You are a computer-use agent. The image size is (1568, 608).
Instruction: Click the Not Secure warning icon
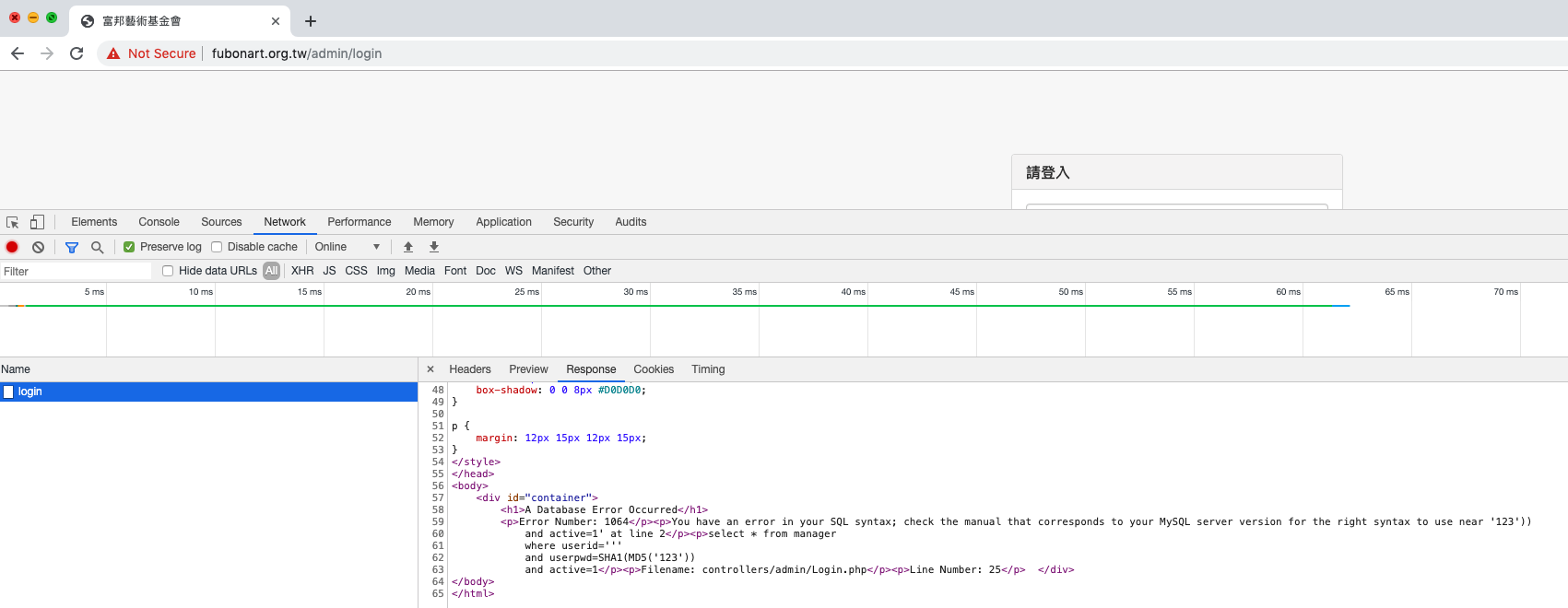pos(113,53)
